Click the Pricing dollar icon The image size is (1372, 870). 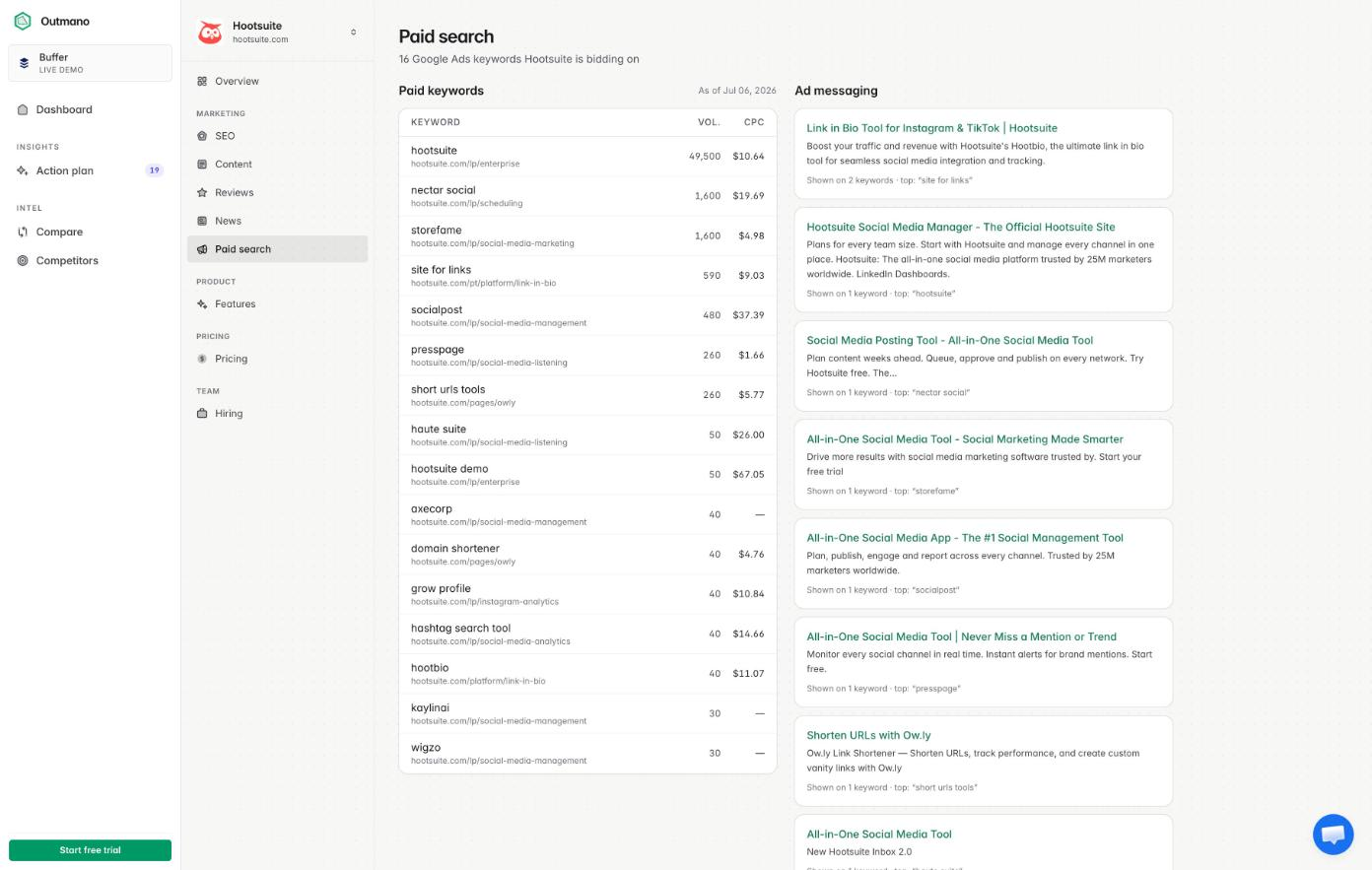[x=202, y=359]
